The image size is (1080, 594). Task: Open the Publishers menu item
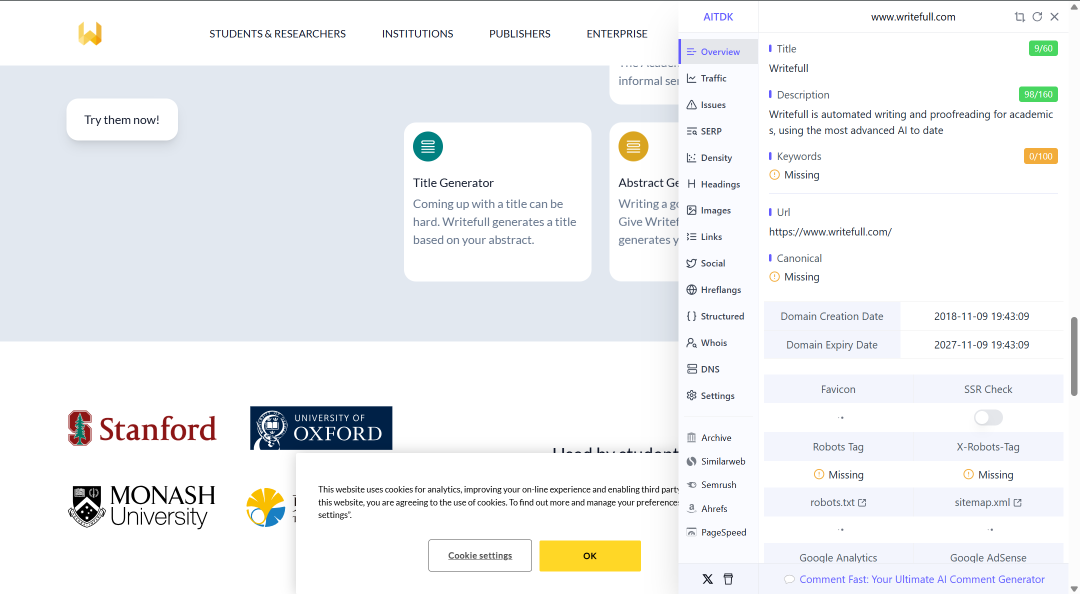519,33
